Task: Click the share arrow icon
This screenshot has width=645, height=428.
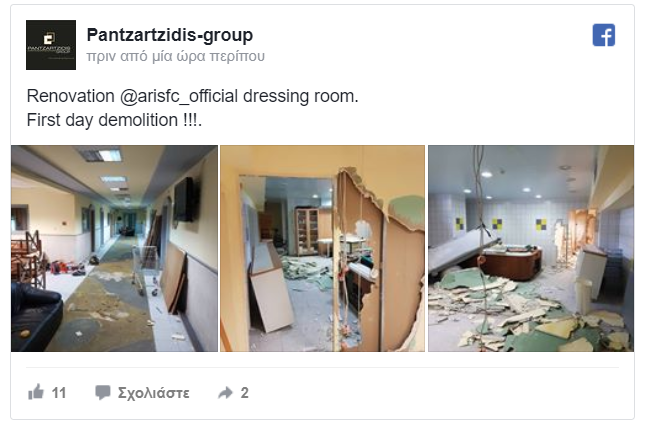Action: coord(225,393)
